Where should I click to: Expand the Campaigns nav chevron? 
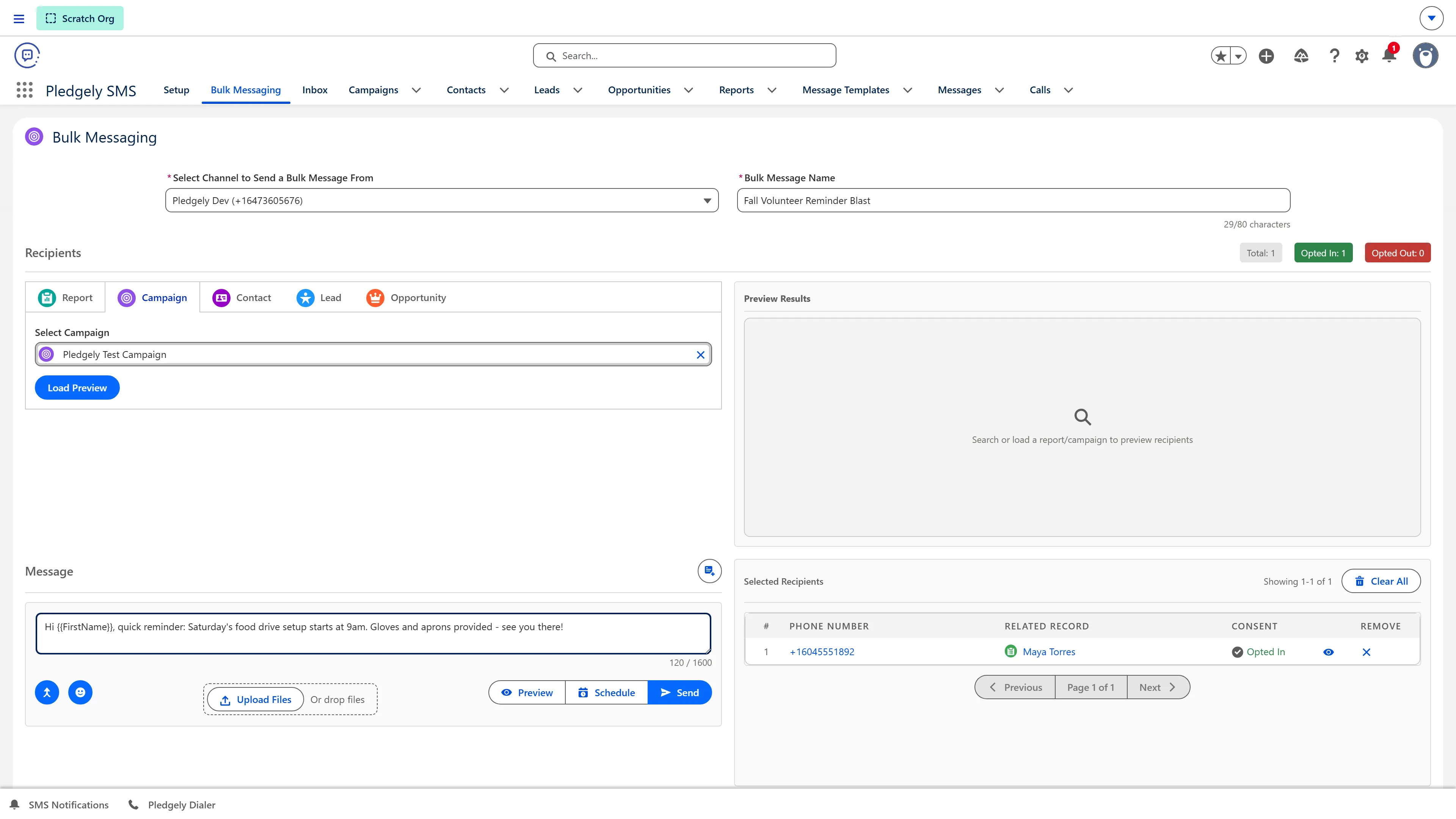point(417,90)
